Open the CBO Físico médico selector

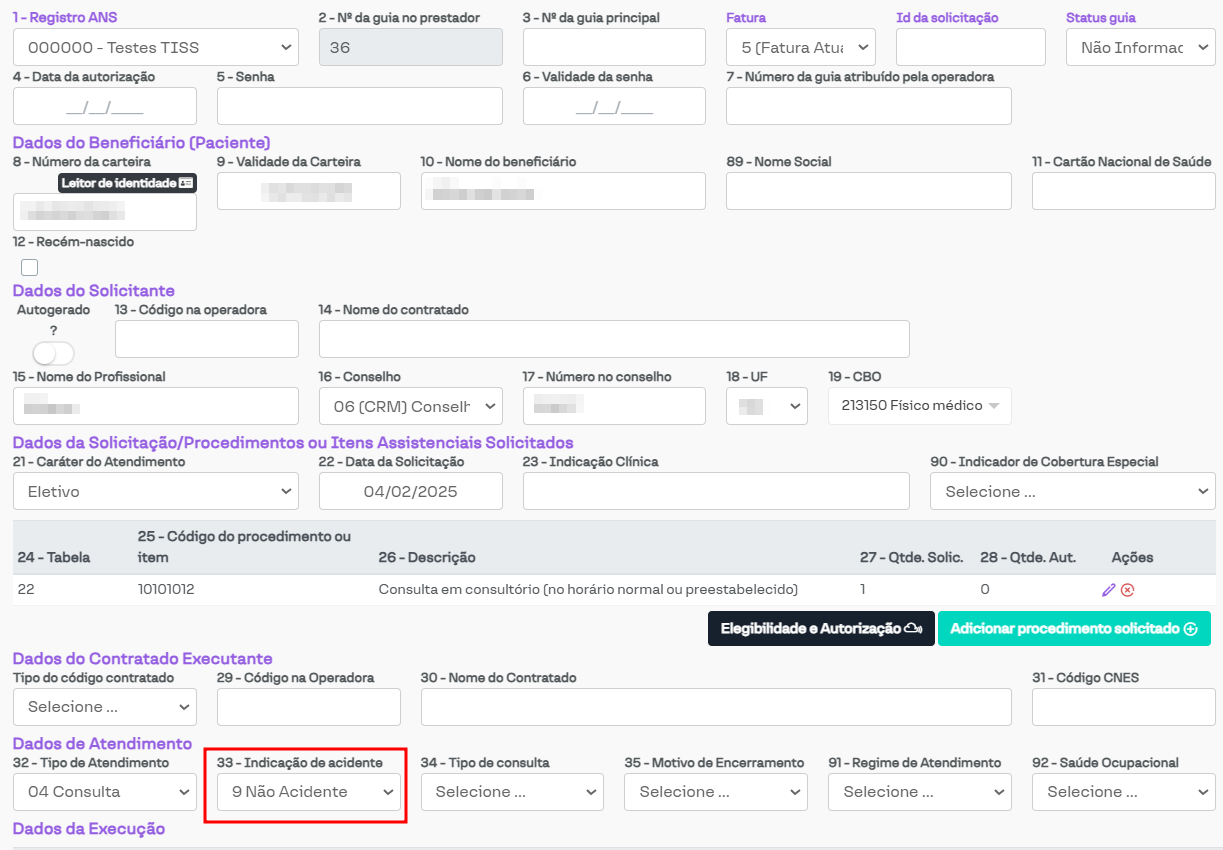919,406
